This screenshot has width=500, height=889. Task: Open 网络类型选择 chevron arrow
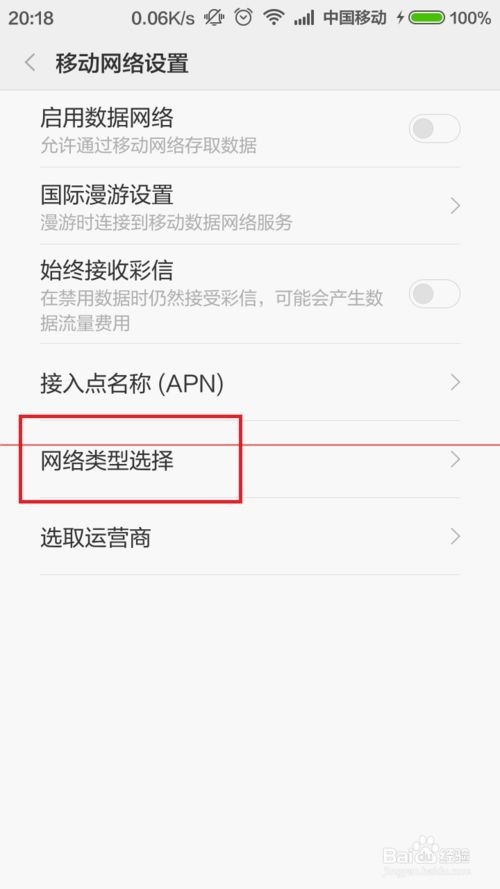(x=455, y=460)
